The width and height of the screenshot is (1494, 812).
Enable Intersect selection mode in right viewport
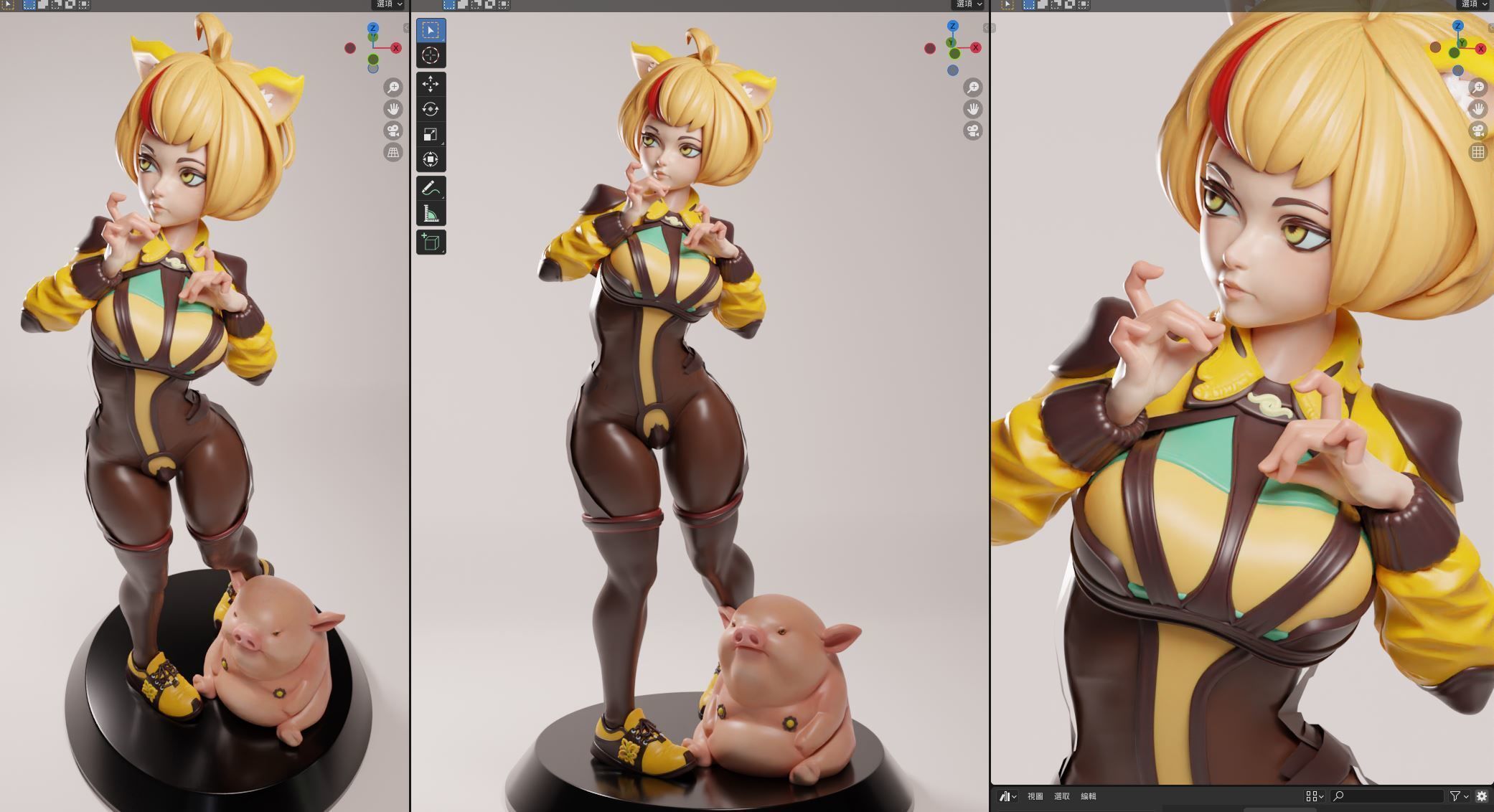click(x=1084, y=4)
